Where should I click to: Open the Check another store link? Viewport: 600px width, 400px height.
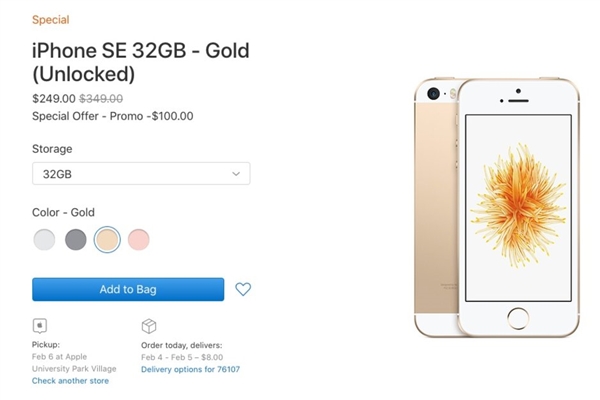point(70,381)
